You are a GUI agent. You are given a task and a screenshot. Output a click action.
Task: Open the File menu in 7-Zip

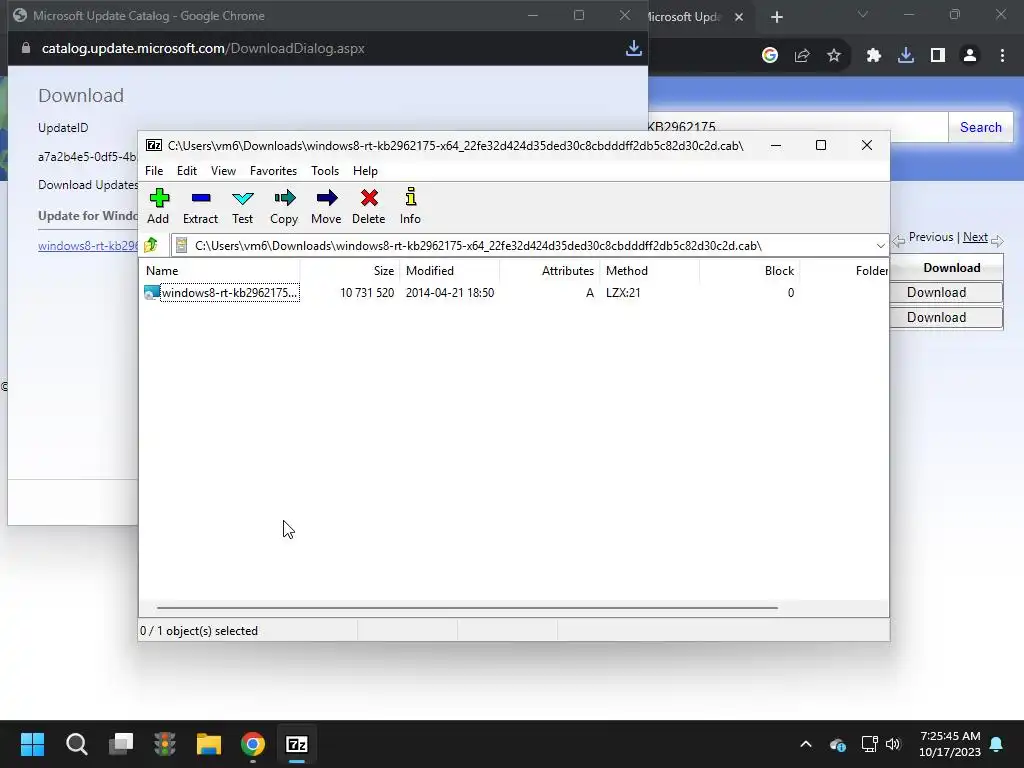(x=154, y=170)
